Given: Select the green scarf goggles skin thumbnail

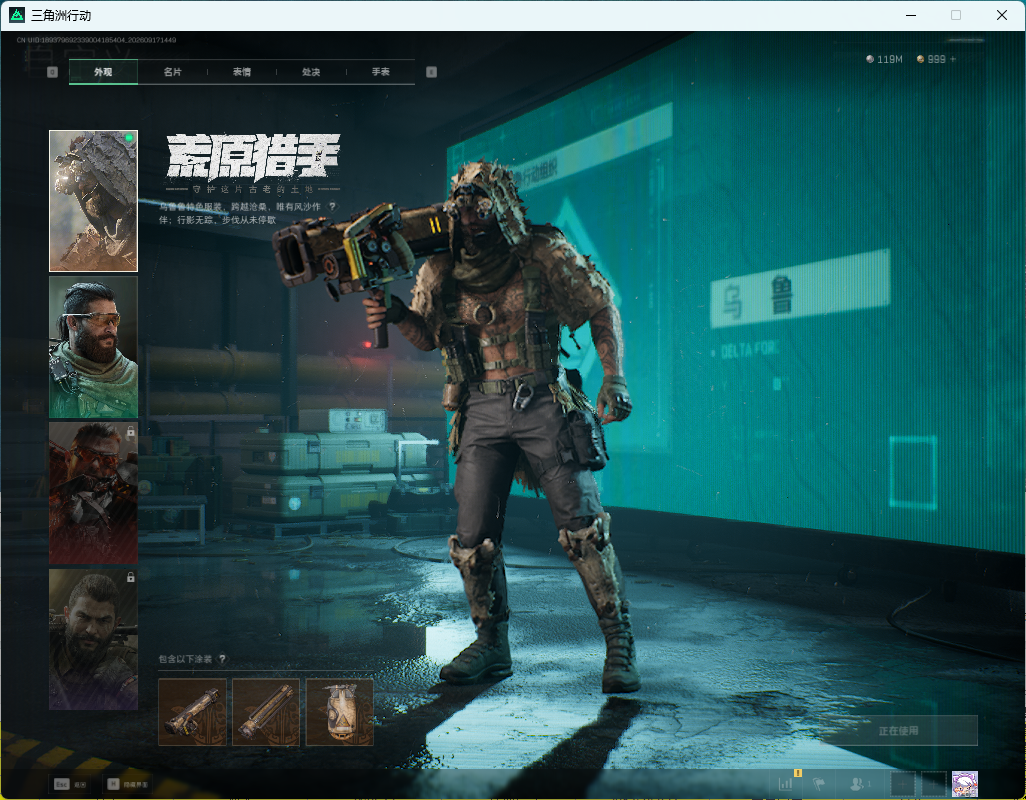Looking at the screenshot, I should (94, 347).
